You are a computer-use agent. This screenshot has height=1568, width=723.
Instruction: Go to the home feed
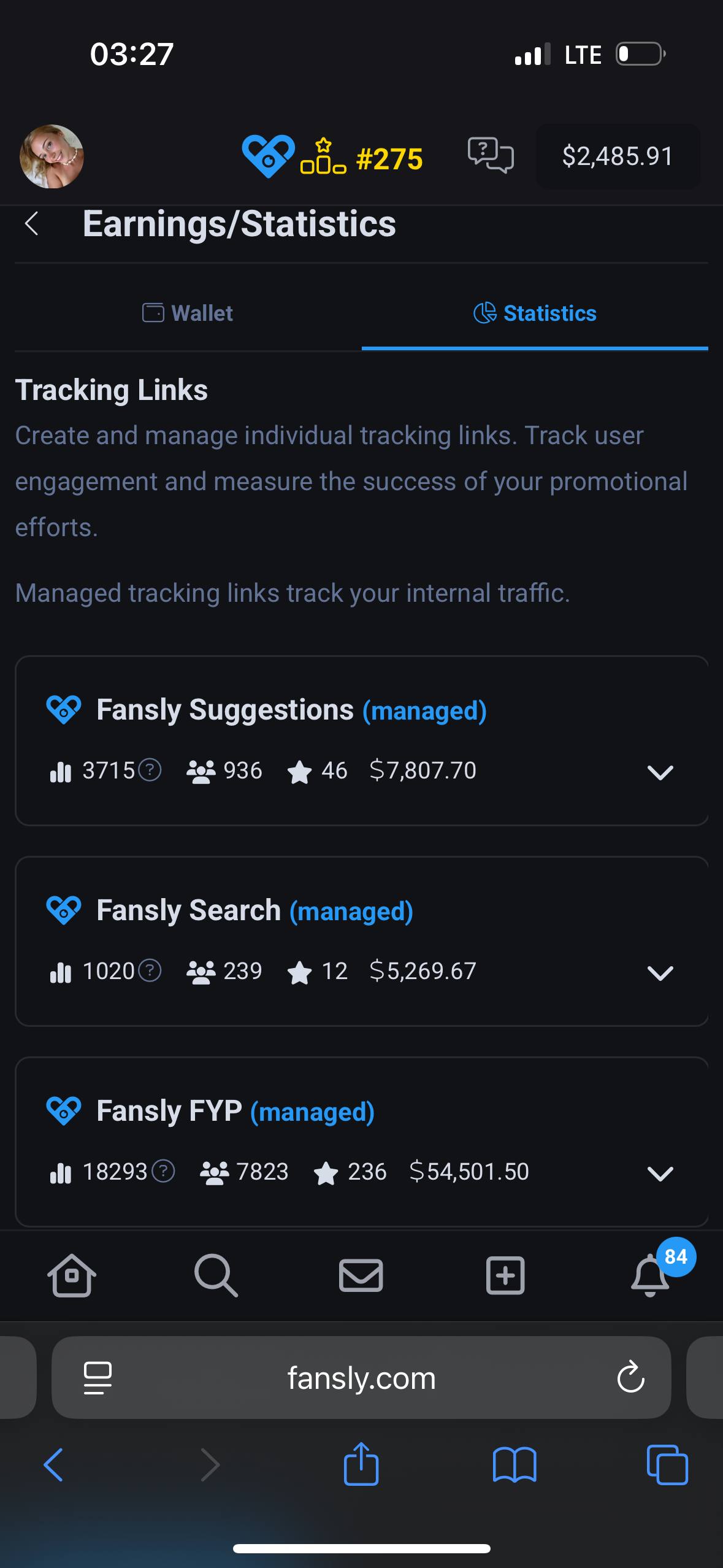72,1276
